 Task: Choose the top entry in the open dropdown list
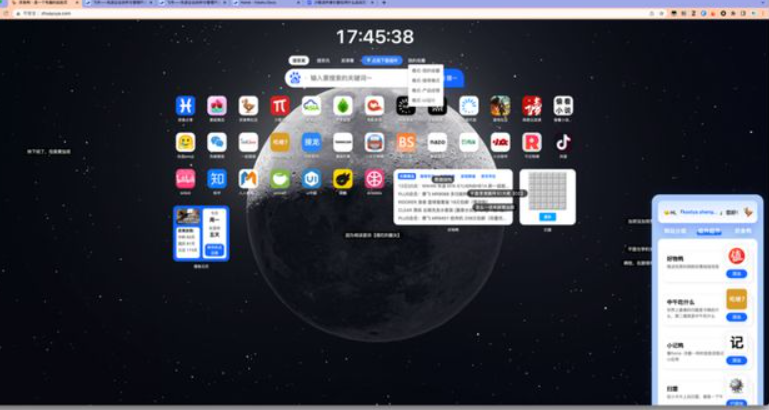click(x=426, y=71)
